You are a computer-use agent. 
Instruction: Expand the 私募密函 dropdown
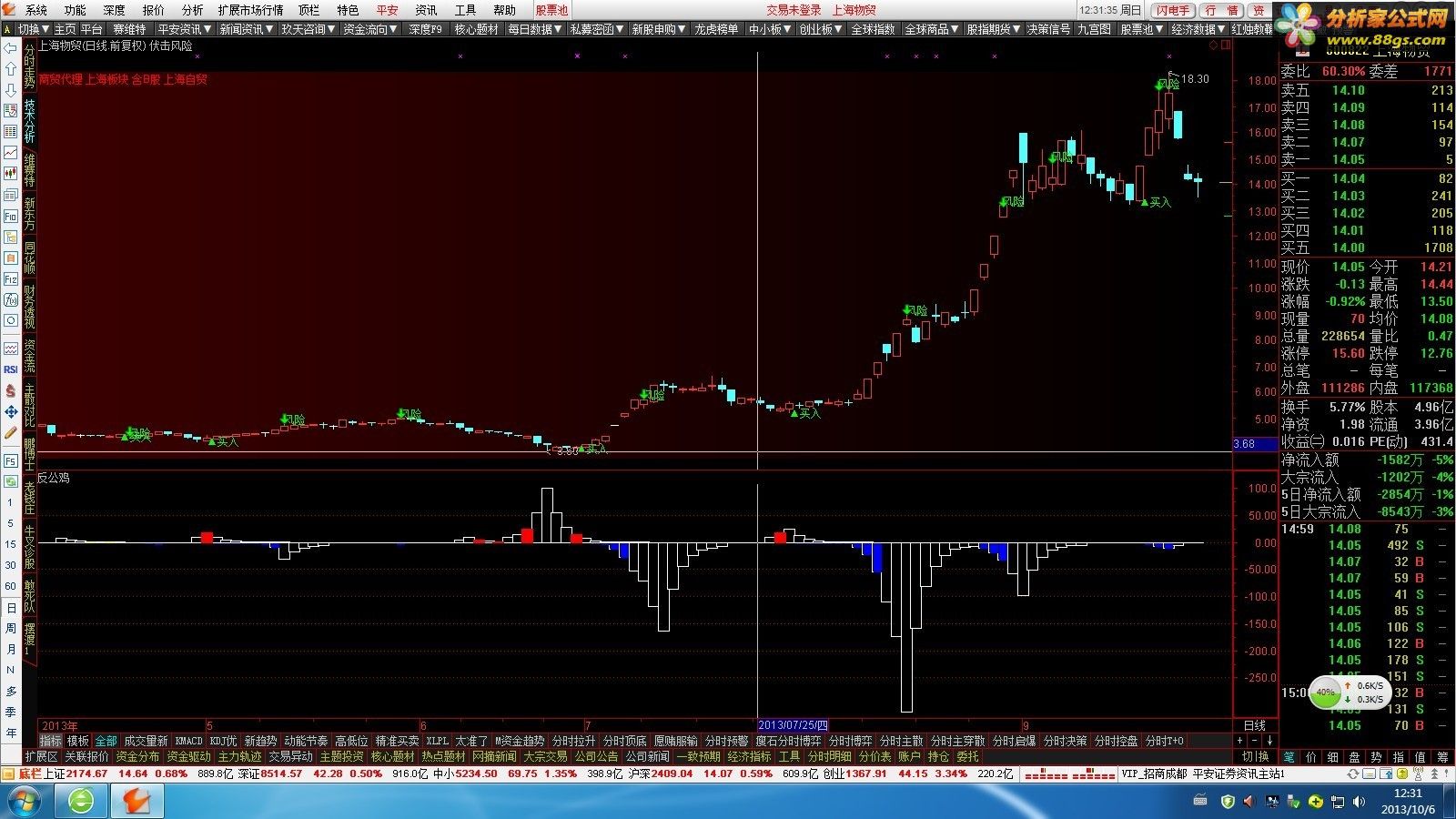pyautogui.click(x=597, y=29)
